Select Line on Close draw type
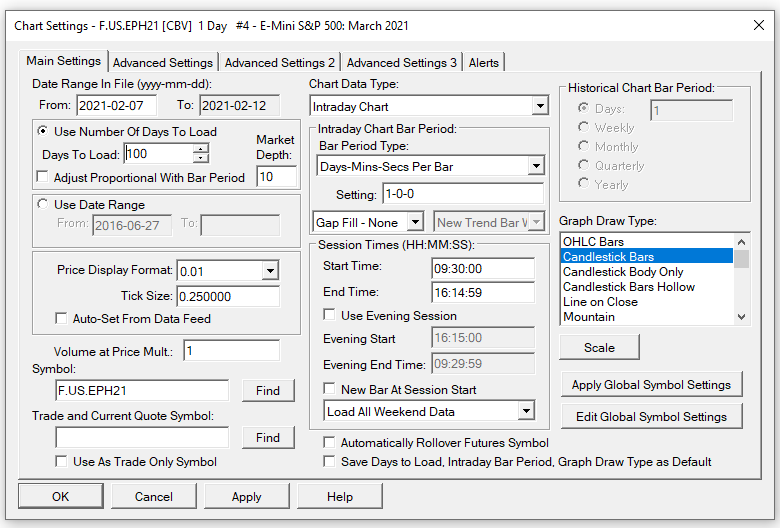This screenshot has width=780, height=528. [x=647, y=302]
